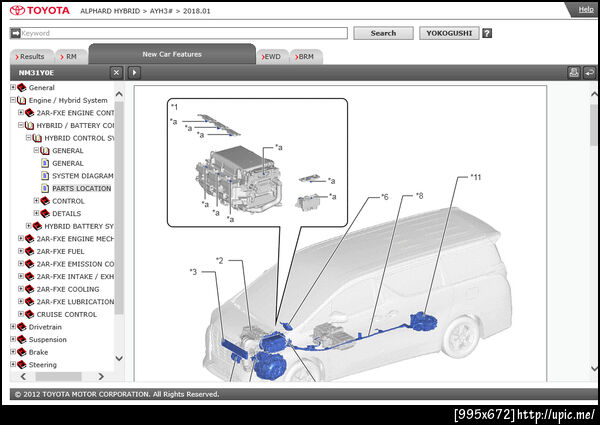Image resolution: width=600 pixels, height=425 pixels.
Task: Expand the General tree node
Action: (x=13, y=87)
